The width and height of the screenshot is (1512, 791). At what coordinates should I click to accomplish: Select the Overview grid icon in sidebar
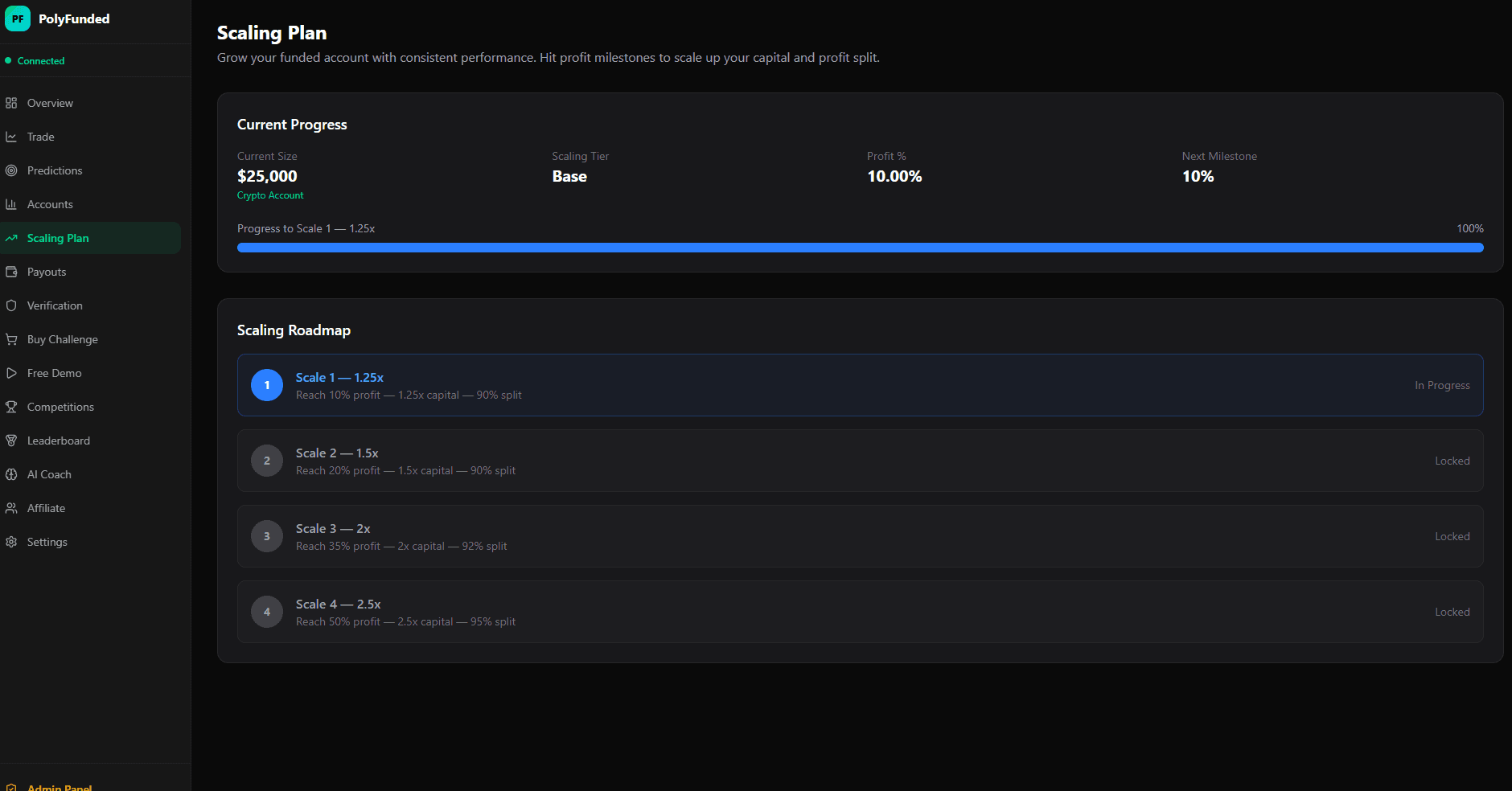tap(12, 103)
